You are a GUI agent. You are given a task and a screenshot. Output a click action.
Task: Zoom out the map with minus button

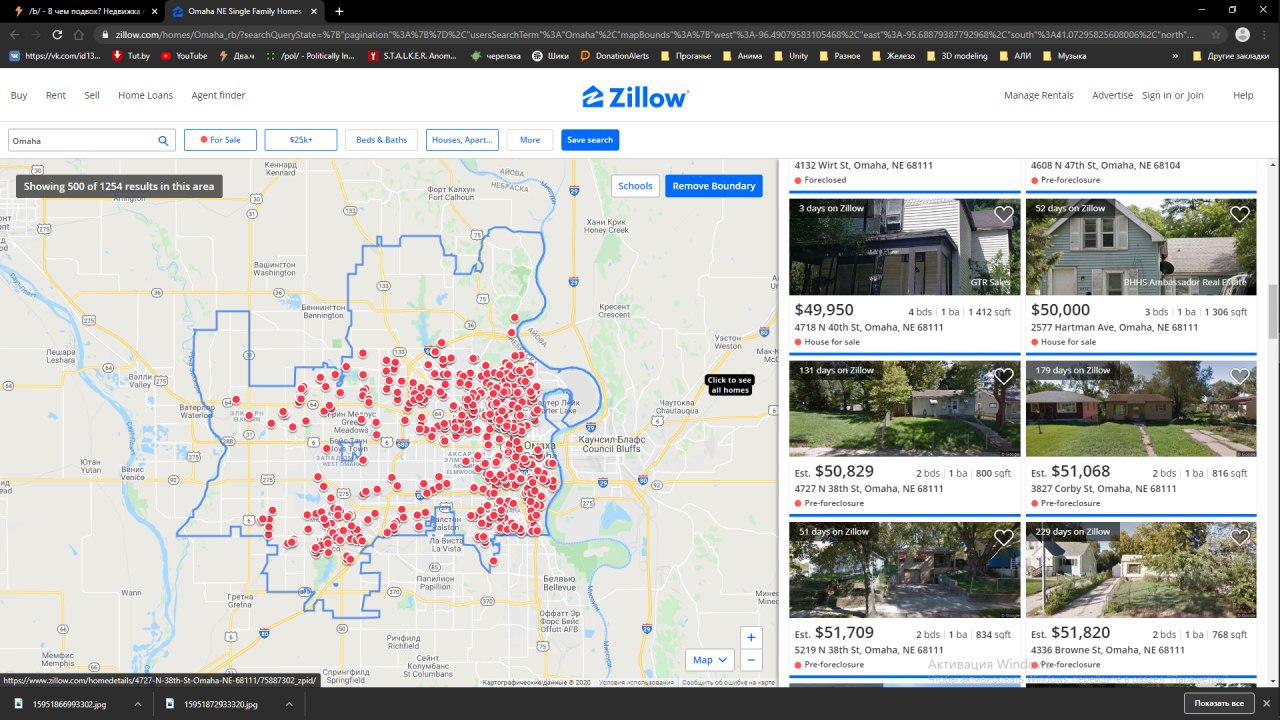point(751,660)
